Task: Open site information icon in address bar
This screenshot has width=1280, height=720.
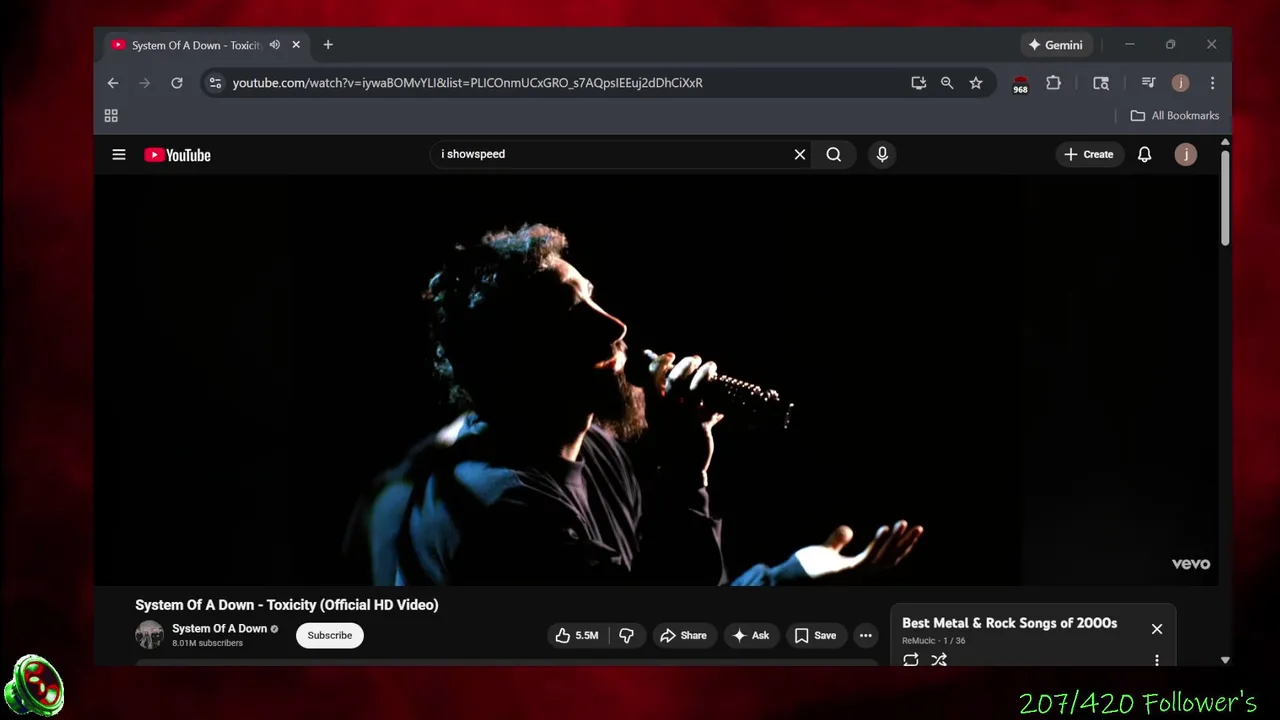Action: pyautogui.click(x=215, y=83)
